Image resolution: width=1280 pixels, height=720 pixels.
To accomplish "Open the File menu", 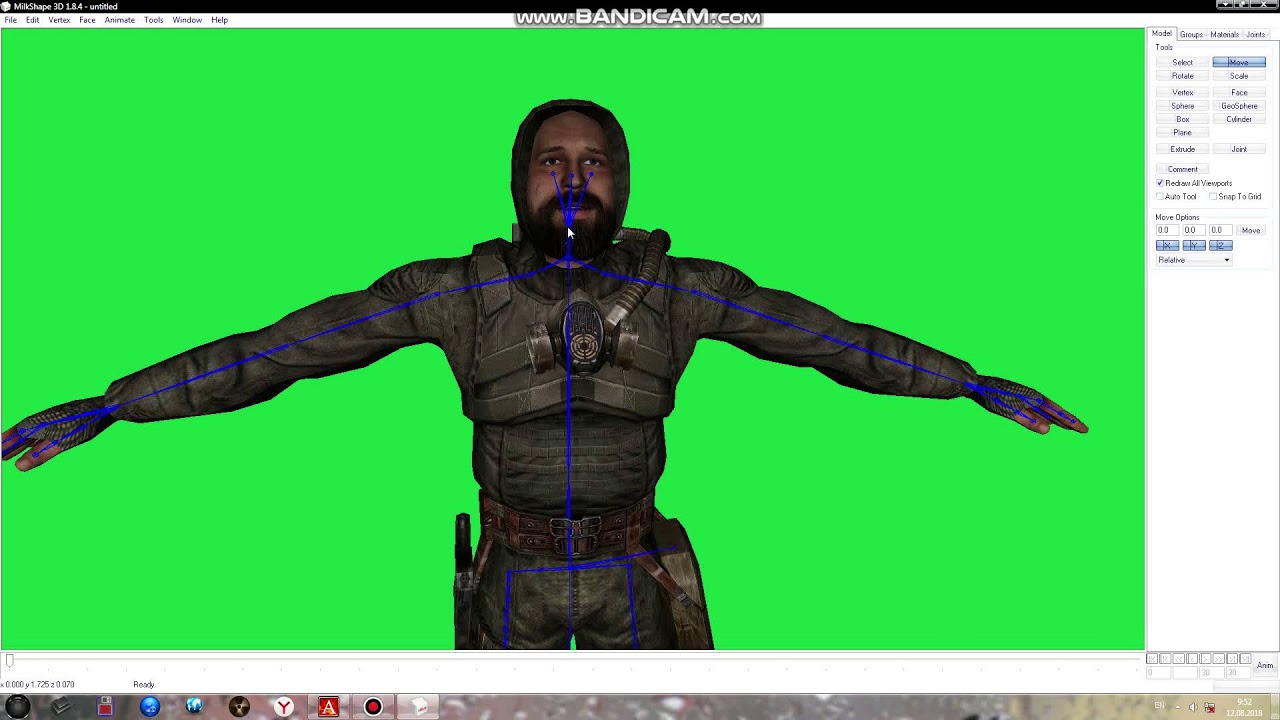I will coord(10,20).
